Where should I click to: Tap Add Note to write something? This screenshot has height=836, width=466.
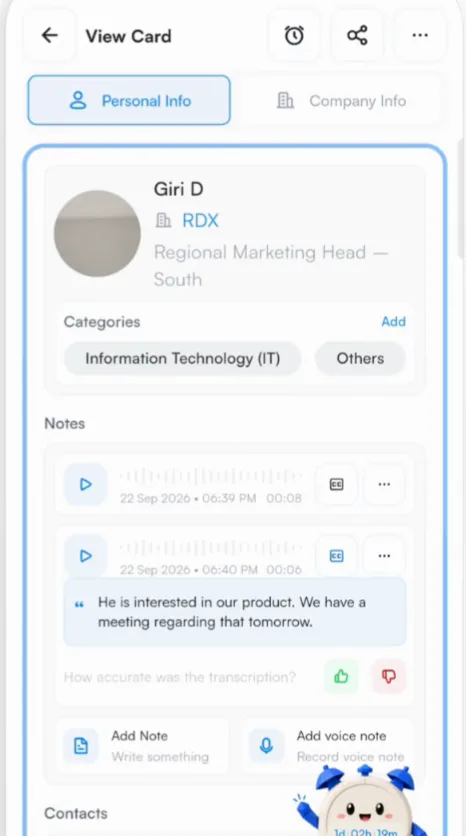click(x=142, y=745)
